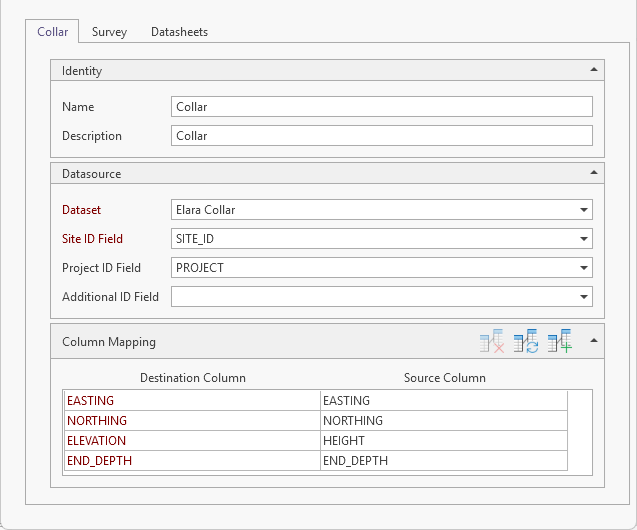The width and height of the screenshot is (637, 530).
Task: Click the Name text field
Action: click(x=381, y=107)
